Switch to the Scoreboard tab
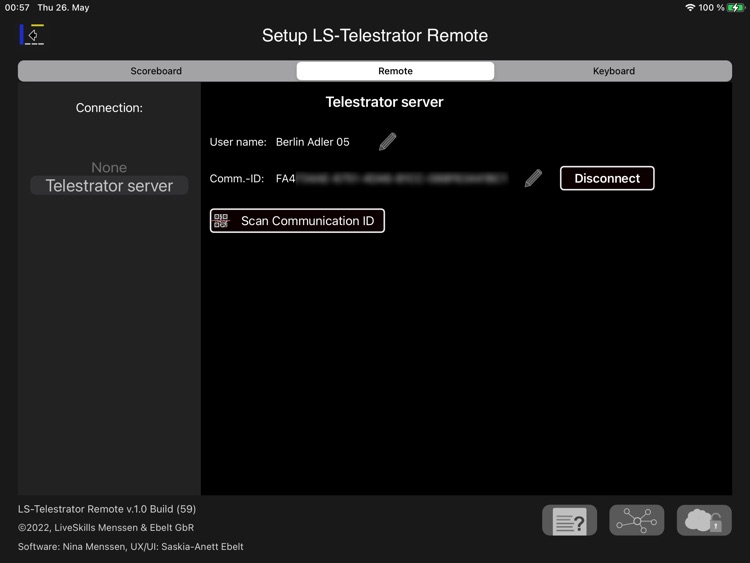 [x=156, y=71]
